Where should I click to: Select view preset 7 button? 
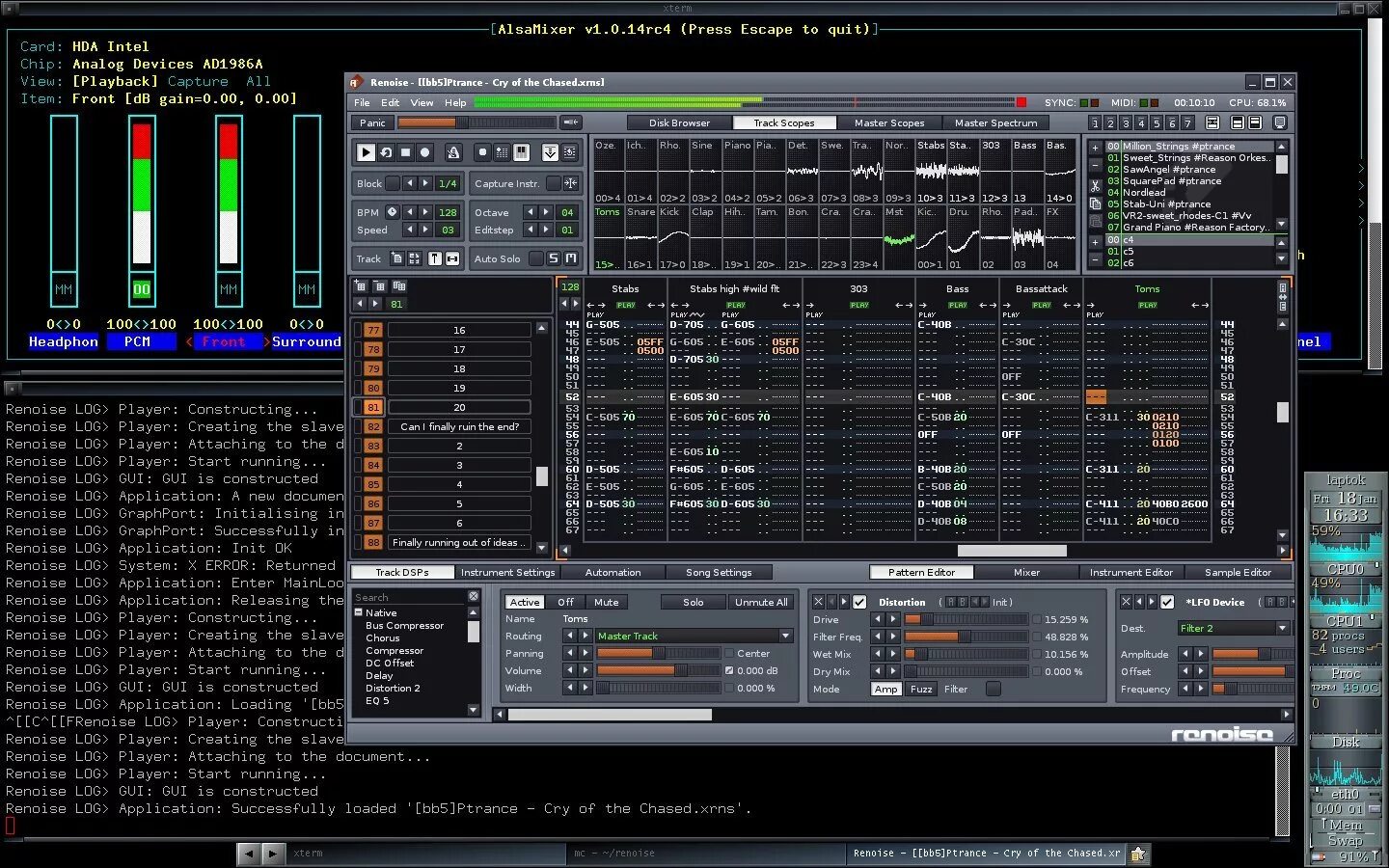(1187, 123)
